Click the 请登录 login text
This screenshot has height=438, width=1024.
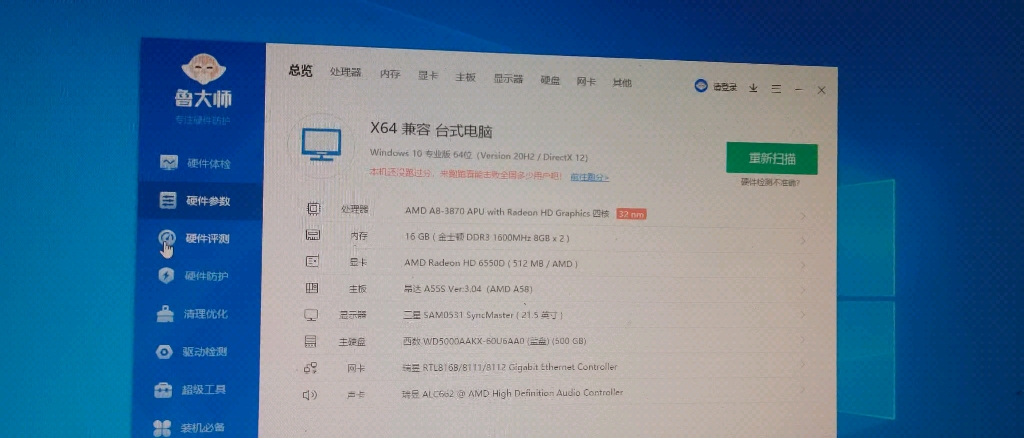[725, 87]
